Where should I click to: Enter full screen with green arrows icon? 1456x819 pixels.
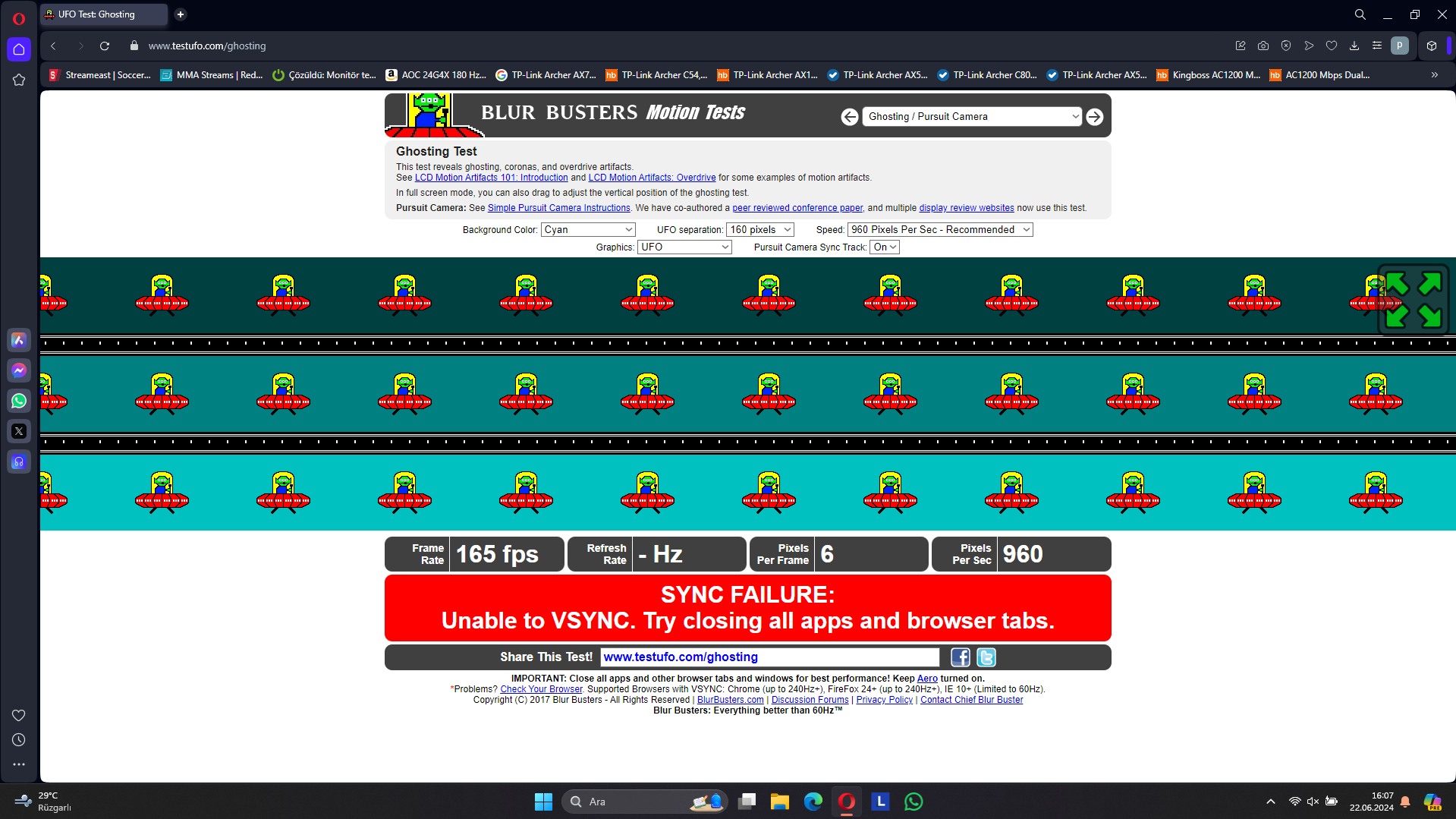[1413, 299]
